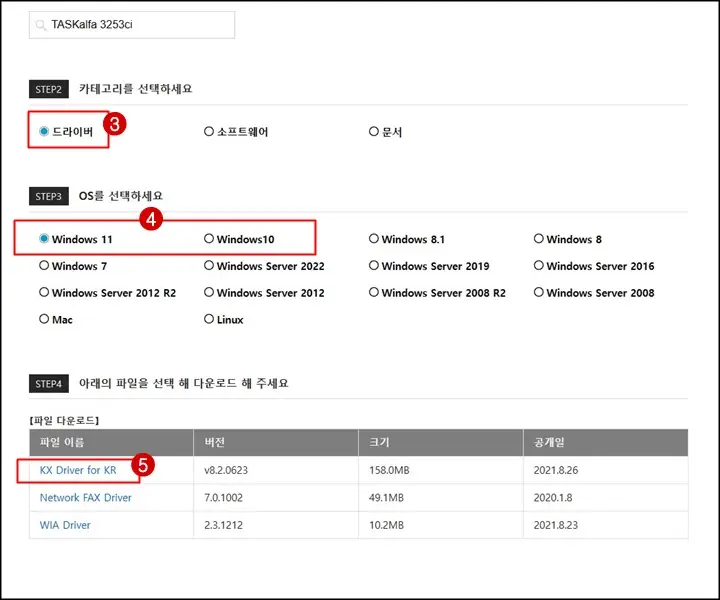Choose Windows 8.1 as the OS

tap(374, 239)
